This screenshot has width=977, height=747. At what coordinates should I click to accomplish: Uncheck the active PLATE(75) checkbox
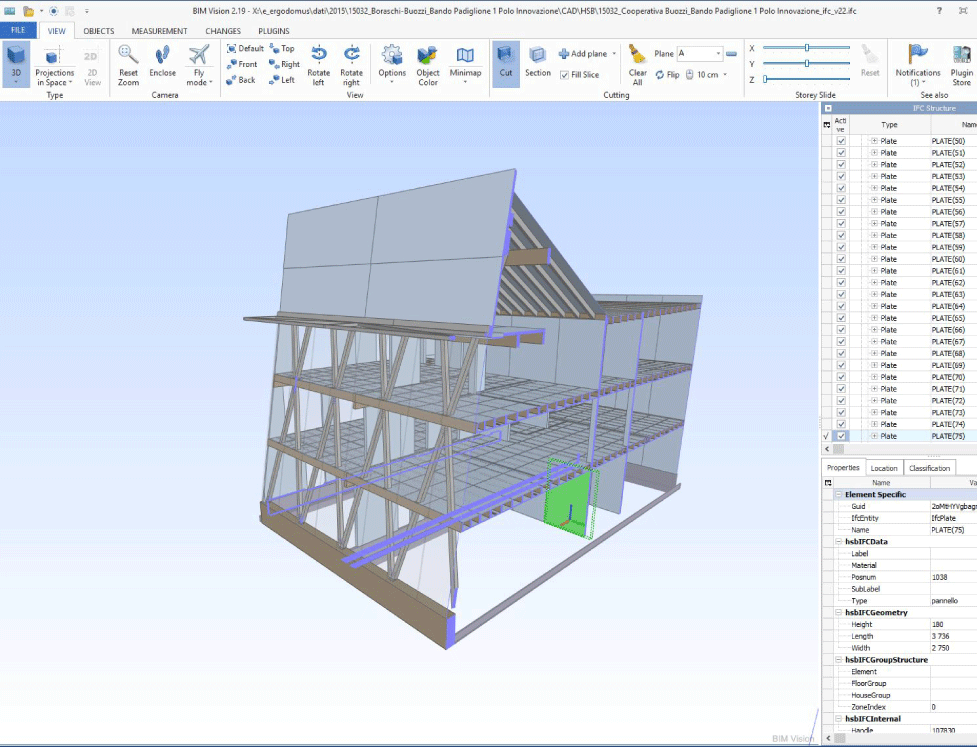(x=840, y=436)
